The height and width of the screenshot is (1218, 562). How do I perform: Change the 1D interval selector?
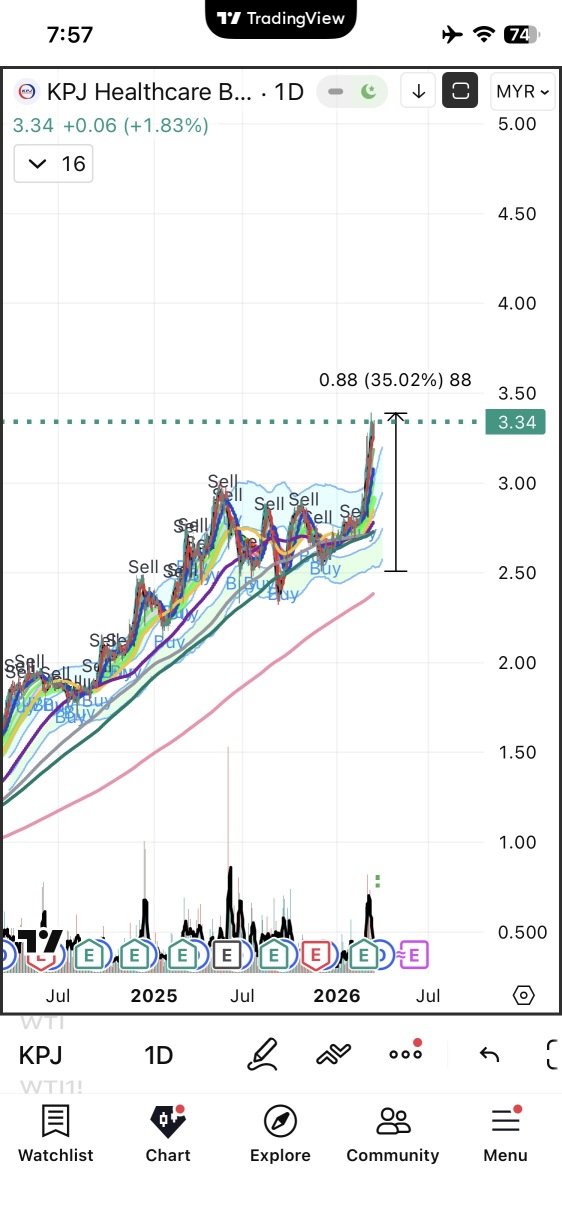[x=158, y=1055]
